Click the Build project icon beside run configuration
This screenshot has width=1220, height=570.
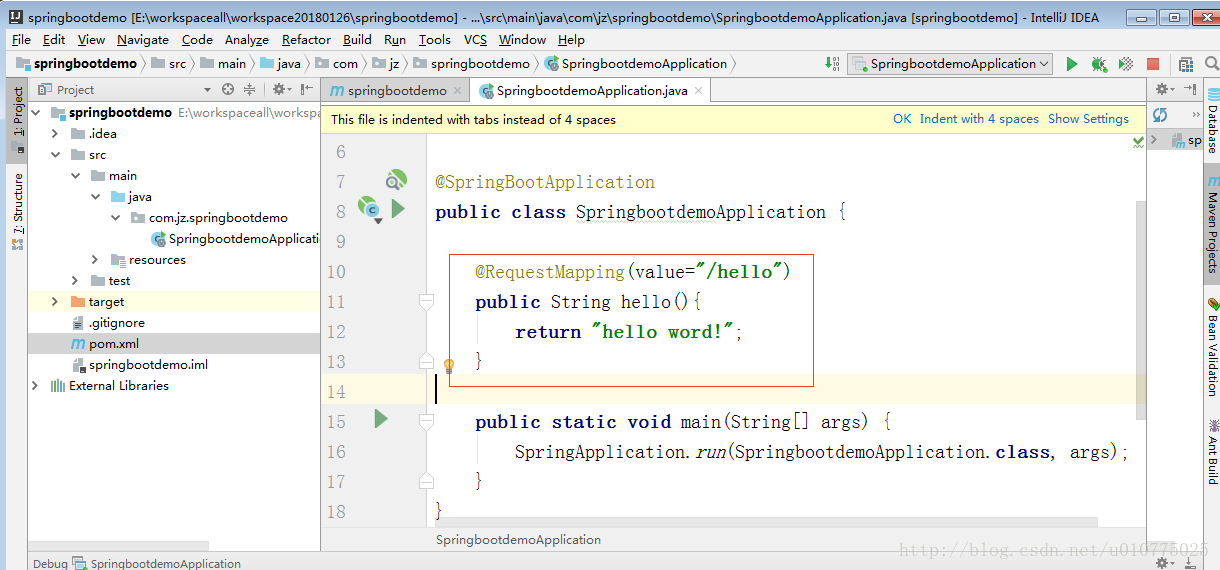point(832,63)
